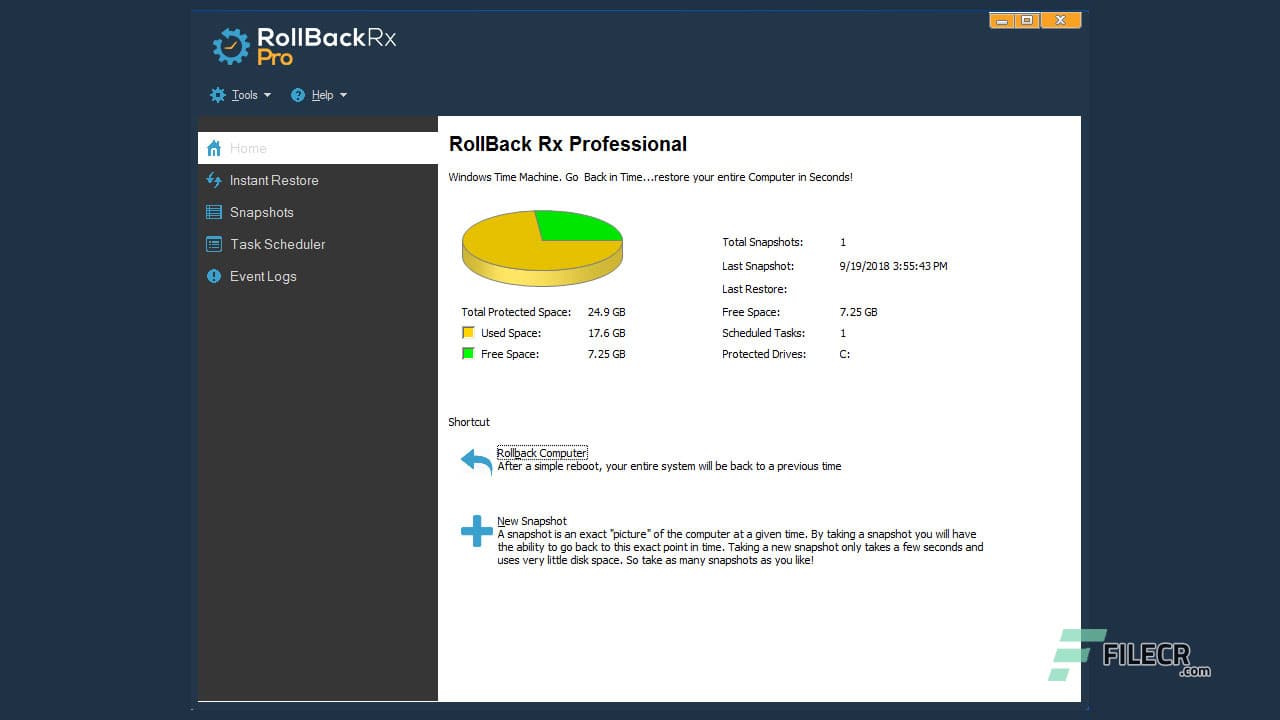Click the blue plus New Snapshot icon
The width and height of the screenshot is (1280, 720).
[x=476, y=531]
